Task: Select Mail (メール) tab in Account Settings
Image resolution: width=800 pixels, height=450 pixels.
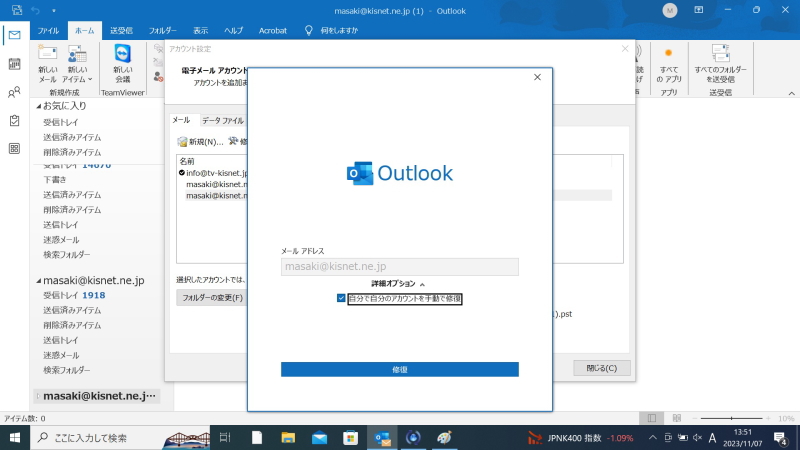Action: pos(181,120)
